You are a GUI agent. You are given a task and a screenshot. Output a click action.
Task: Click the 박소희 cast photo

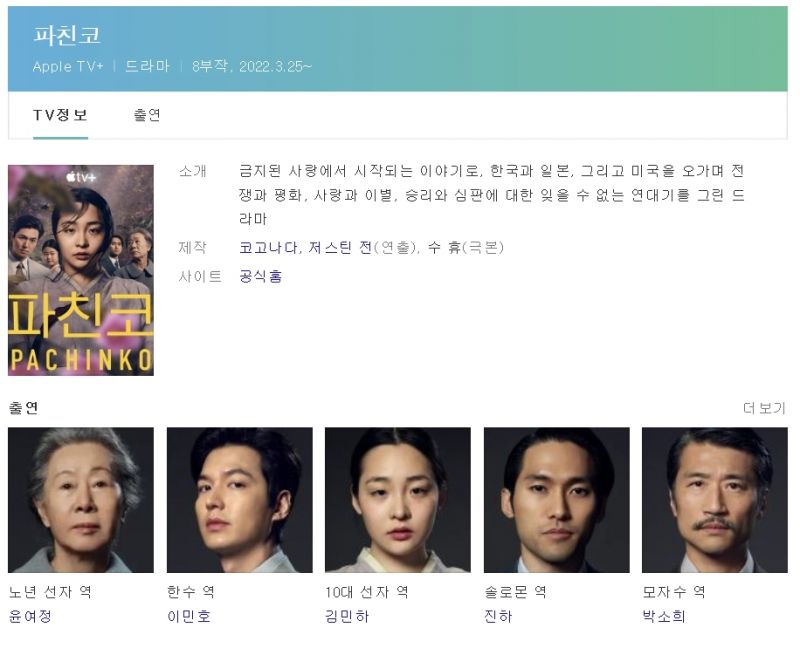pyautogui.click(x=715, y=500)
